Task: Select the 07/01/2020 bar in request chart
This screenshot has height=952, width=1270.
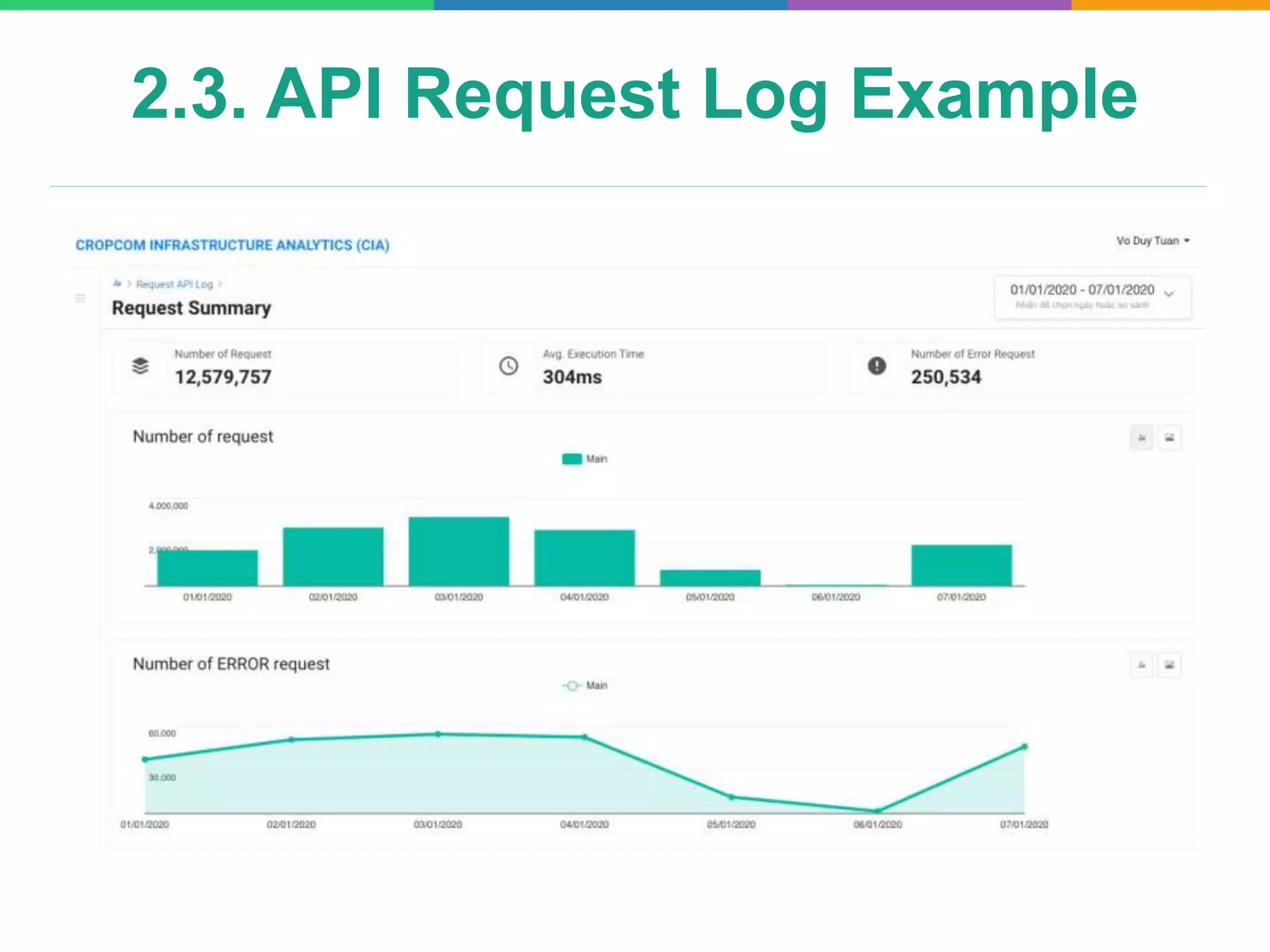Action: 962,565
